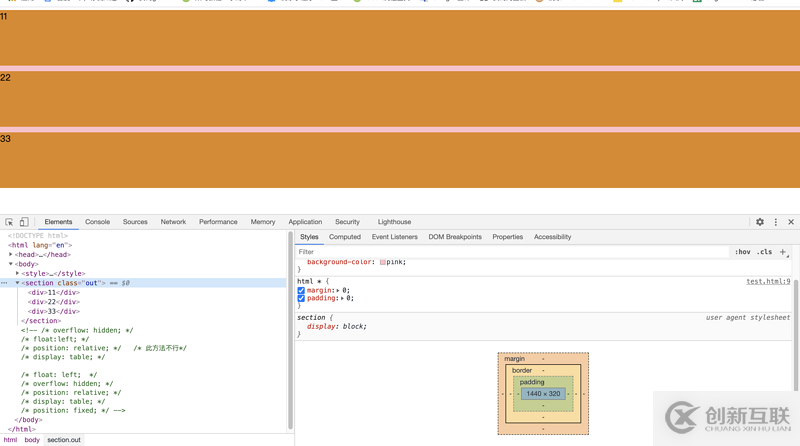This screenshot has width=800, height=446.
Task: Click the pink background-color swatch
Action: coord(383,262)
